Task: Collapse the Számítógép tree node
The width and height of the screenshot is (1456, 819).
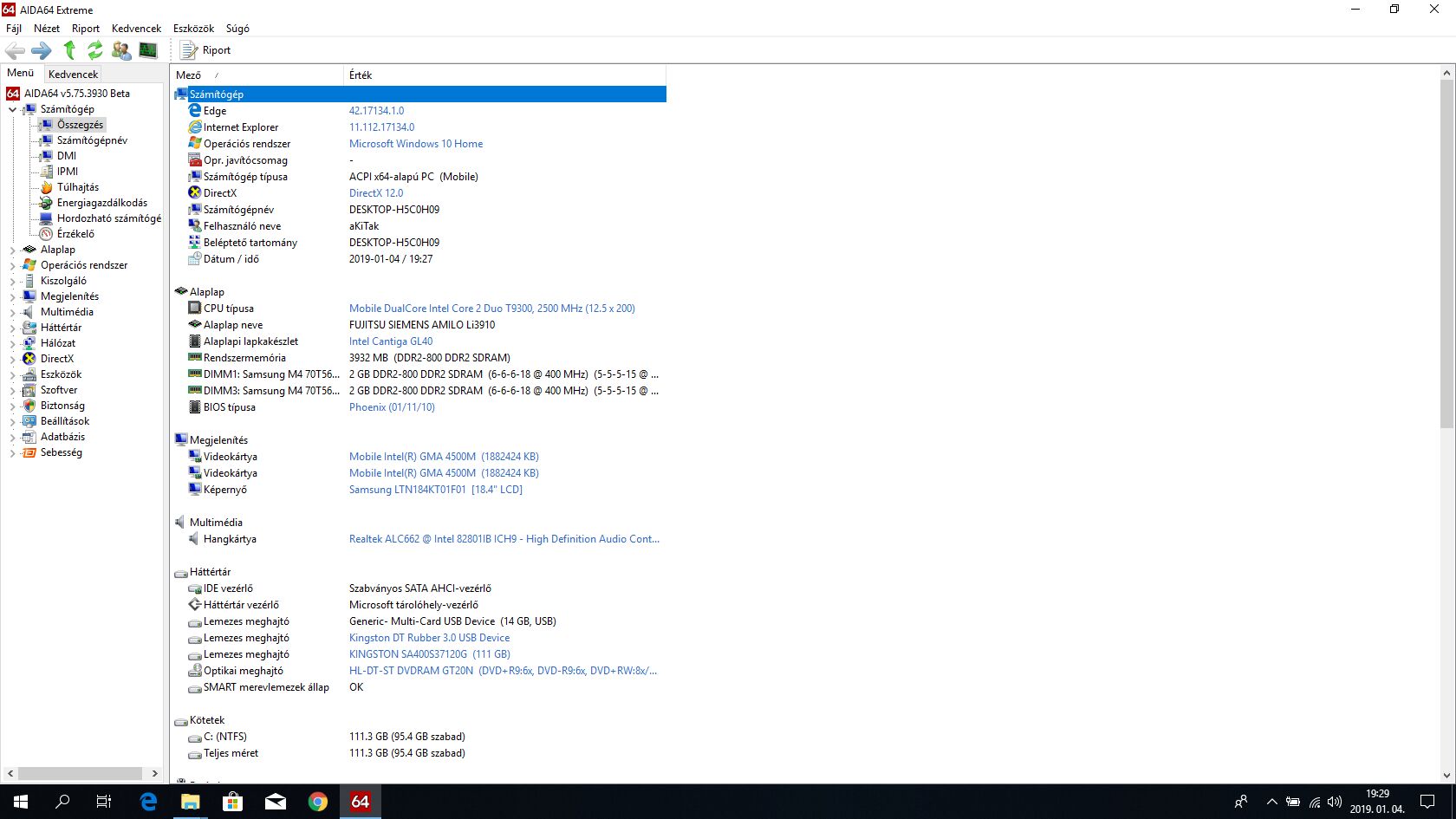Action: tap(12, 109)
